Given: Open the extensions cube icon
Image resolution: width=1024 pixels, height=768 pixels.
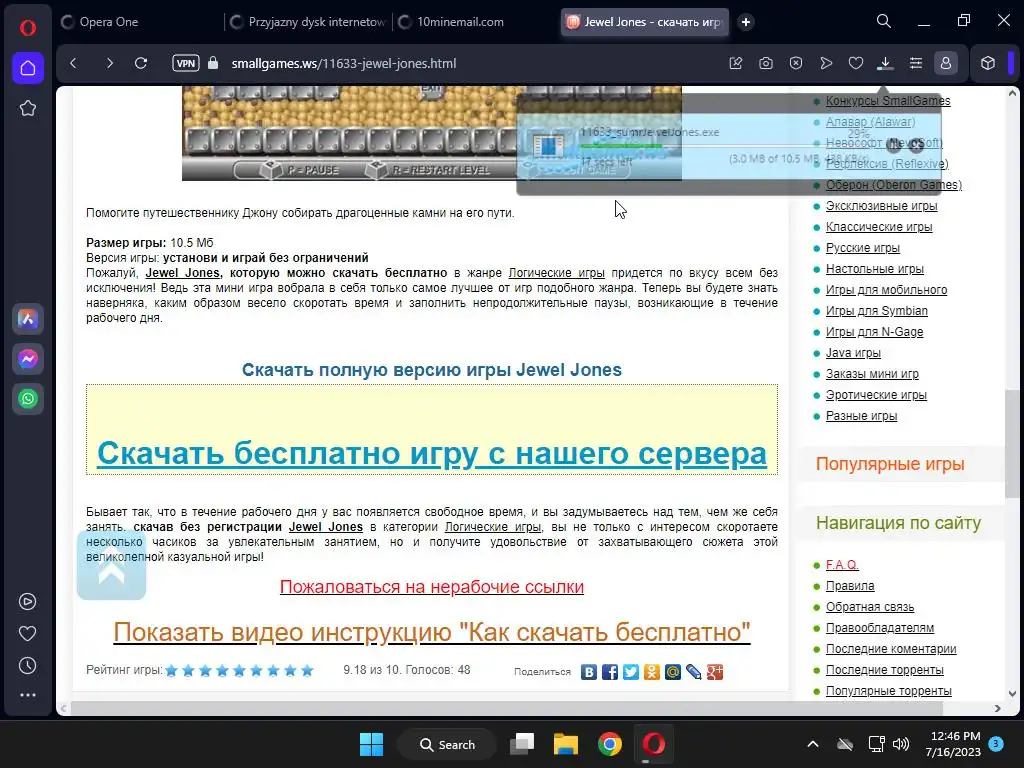Looking at the screenshot, I should pos(987,63).
